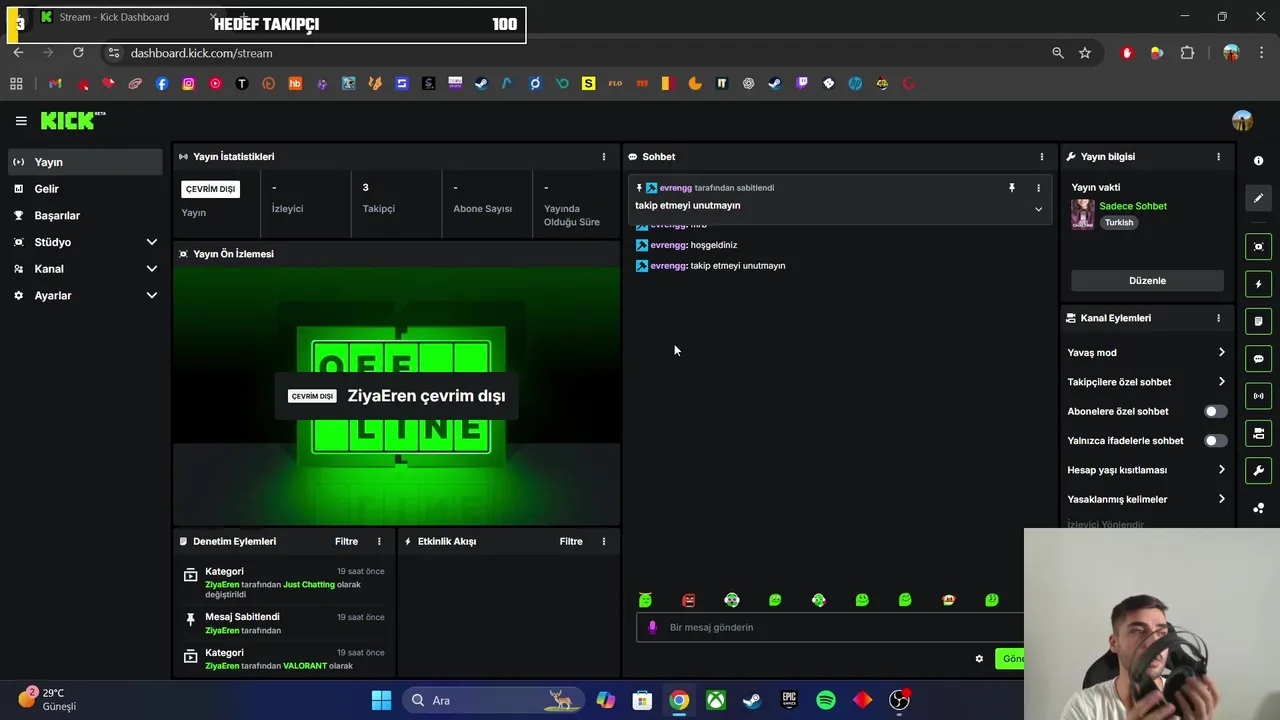1280x720 pixels.
Task: Open Steam from the Windows taskbar
Action: [x=752, y=700]
